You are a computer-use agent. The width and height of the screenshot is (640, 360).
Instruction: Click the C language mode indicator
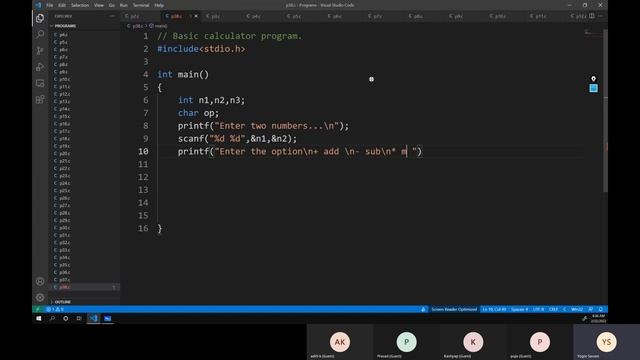pyautogui.click(x=564, y=309)
